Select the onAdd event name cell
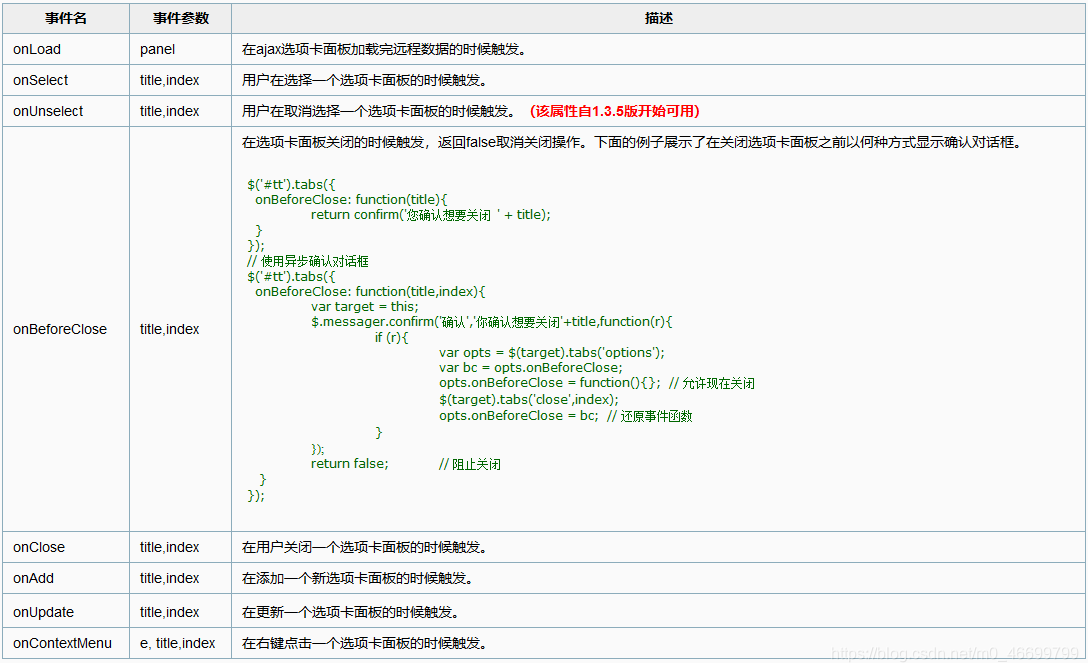 (x=66, y=578)
